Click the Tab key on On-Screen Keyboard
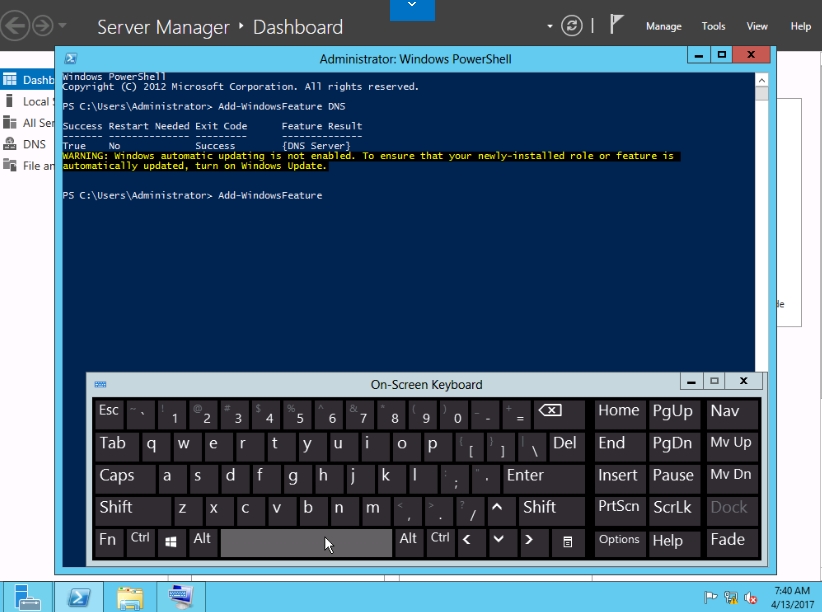Image resolution: width=822 pixels, height=612 pixels. tap(116, 446)
